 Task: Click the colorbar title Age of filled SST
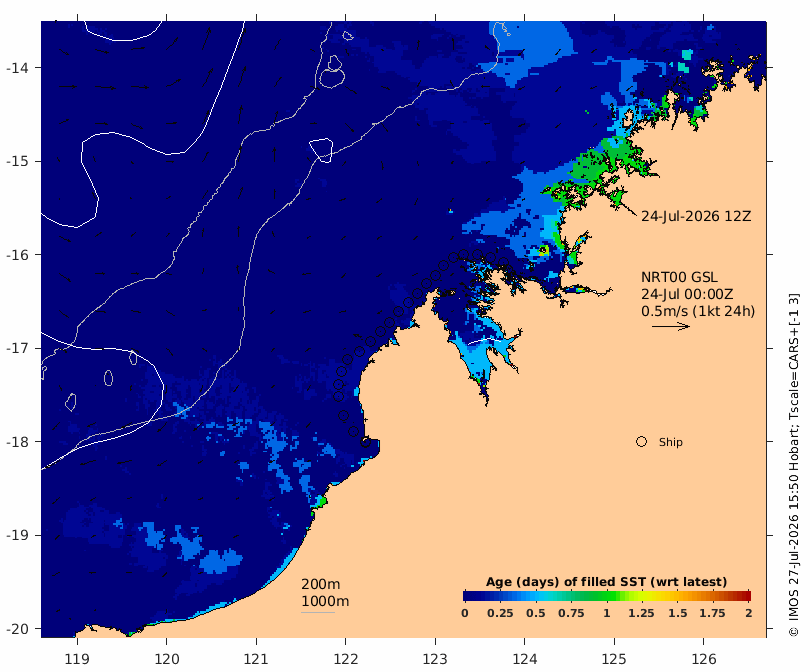click(606, 582)
